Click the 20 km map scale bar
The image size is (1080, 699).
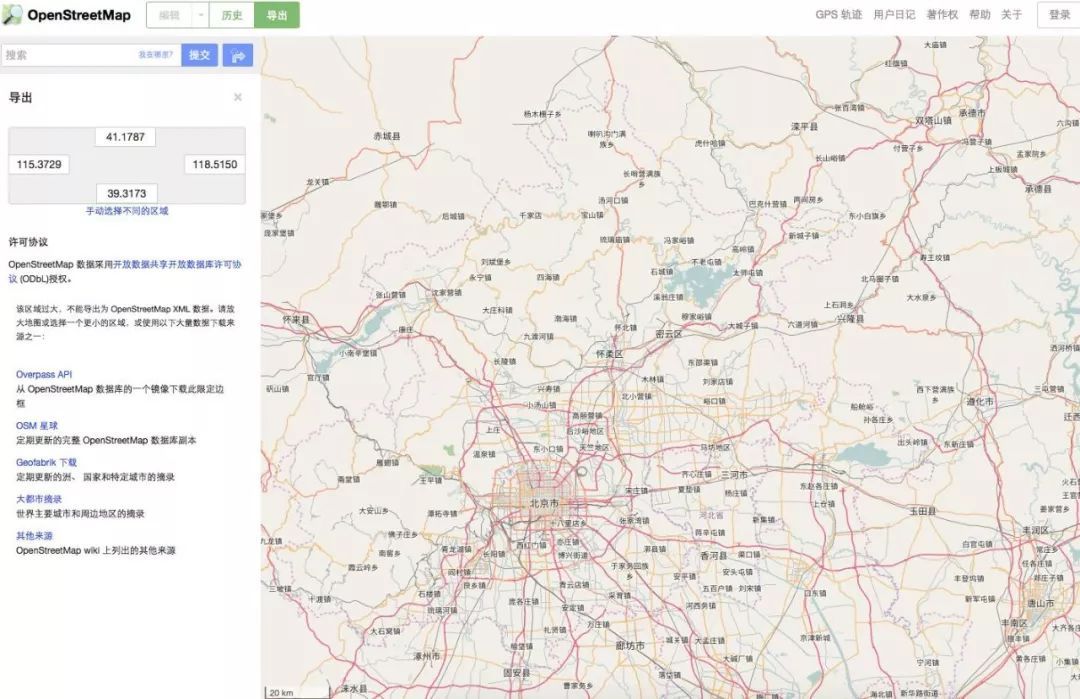click(x=296, y=691)
